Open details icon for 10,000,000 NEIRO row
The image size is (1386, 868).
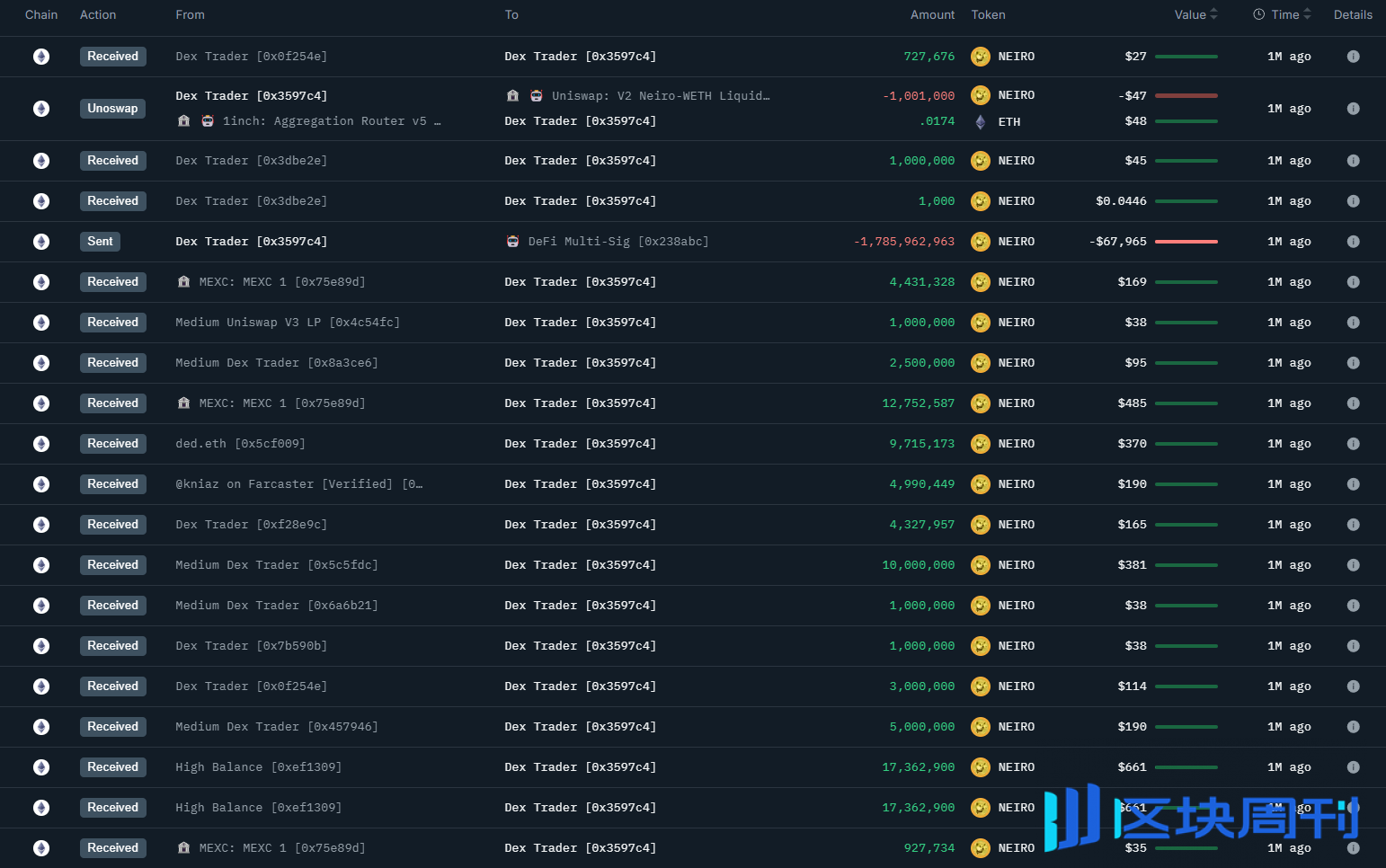1353,565
